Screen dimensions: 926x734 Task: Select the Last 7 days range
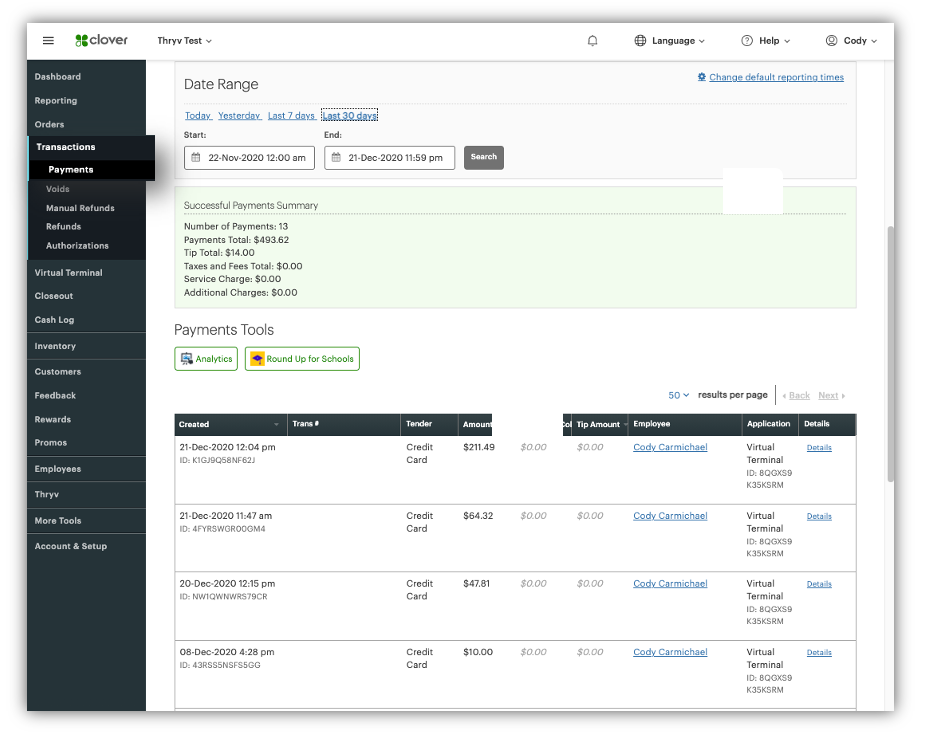point(291,116)
